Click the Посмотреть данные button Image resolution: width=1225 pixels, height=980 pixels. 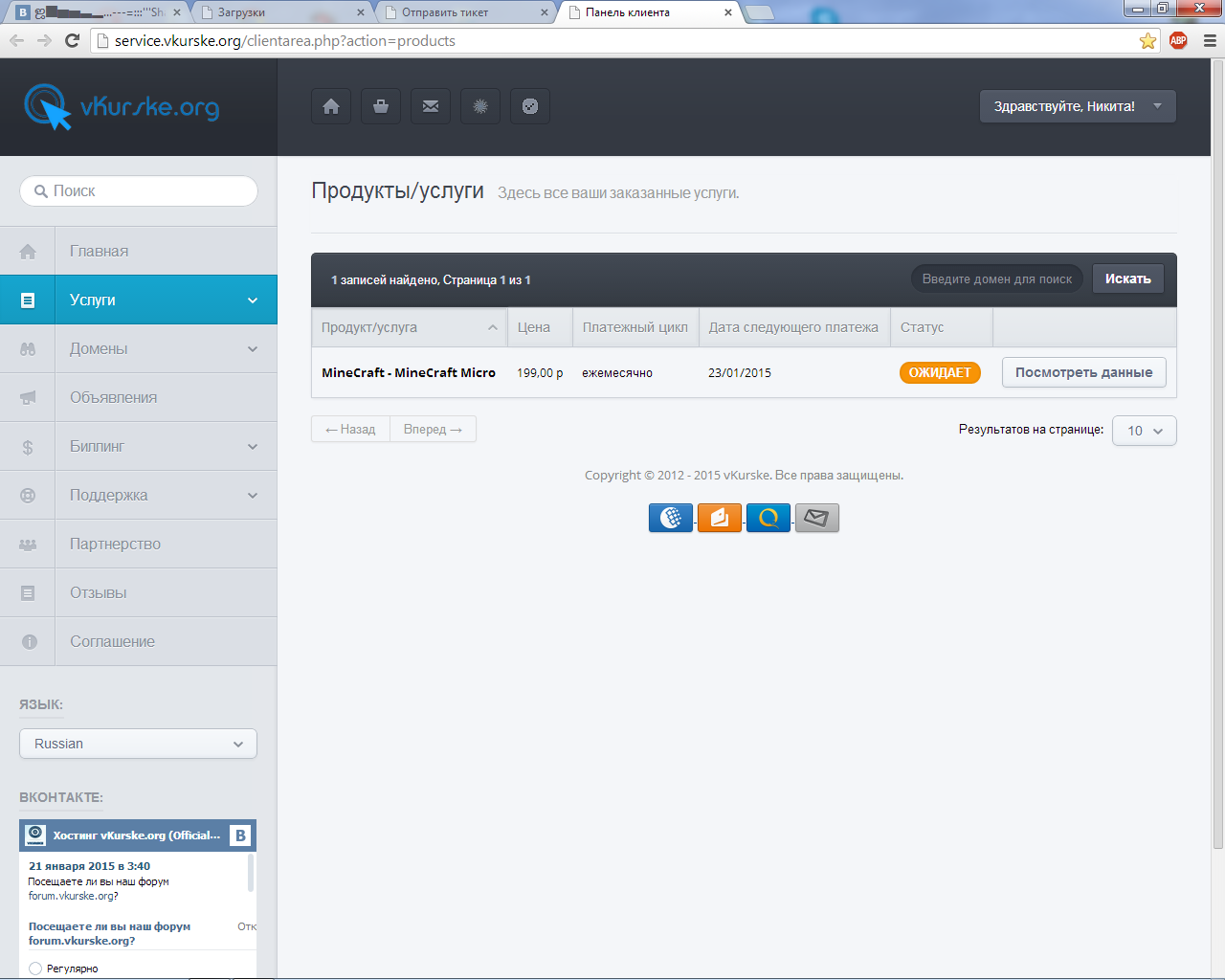[1084, 372]
